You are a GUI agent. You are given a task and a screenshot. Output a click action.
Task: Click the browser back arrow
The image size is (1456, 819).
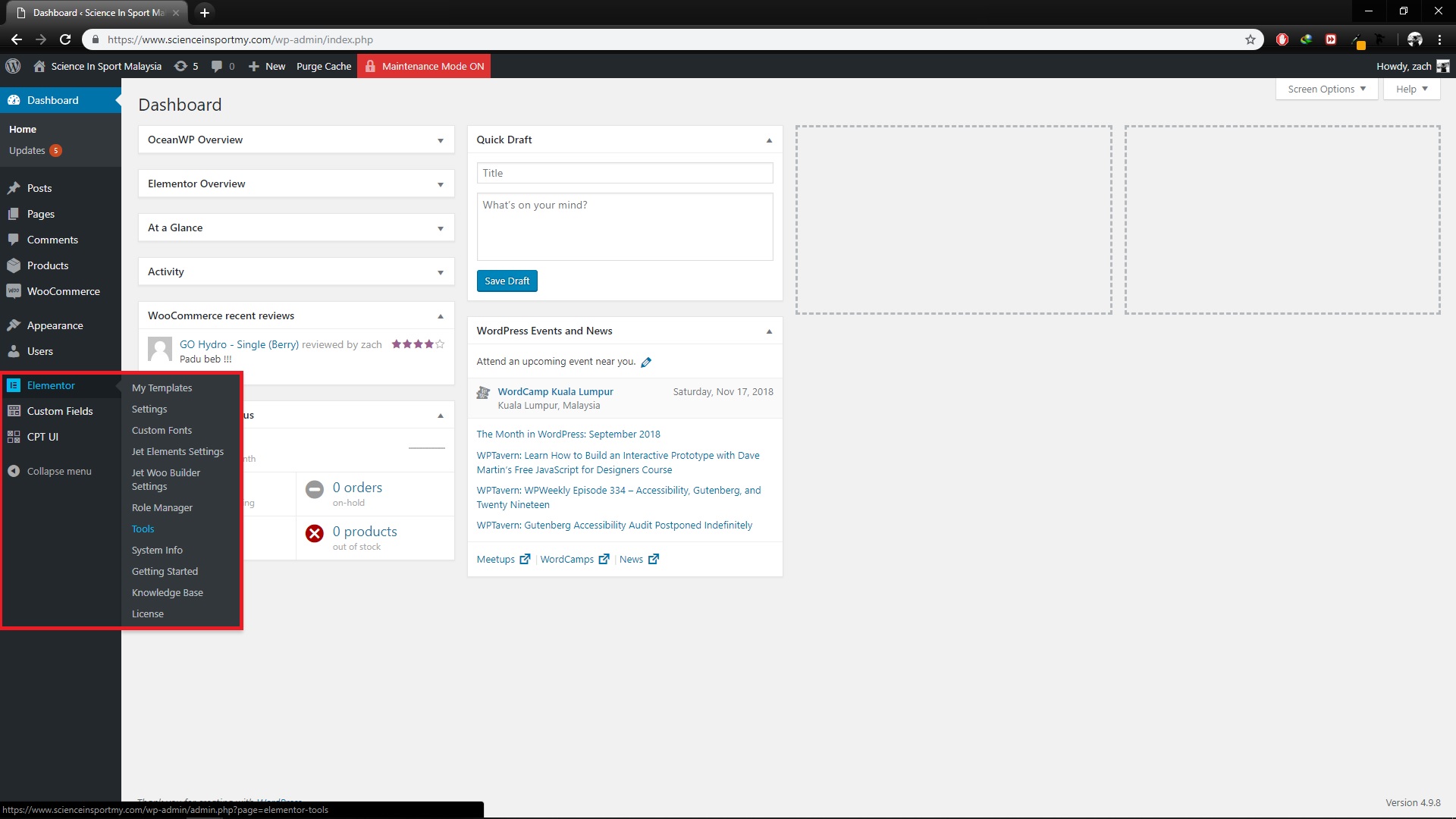[x=17, y=39]
